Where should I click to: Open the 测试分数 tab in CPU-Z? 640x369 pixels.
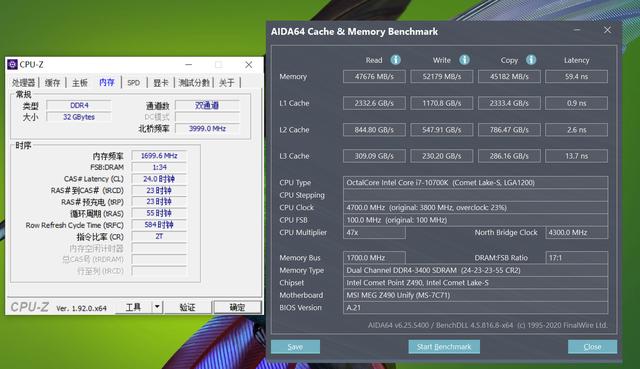(x=194, y=83)
